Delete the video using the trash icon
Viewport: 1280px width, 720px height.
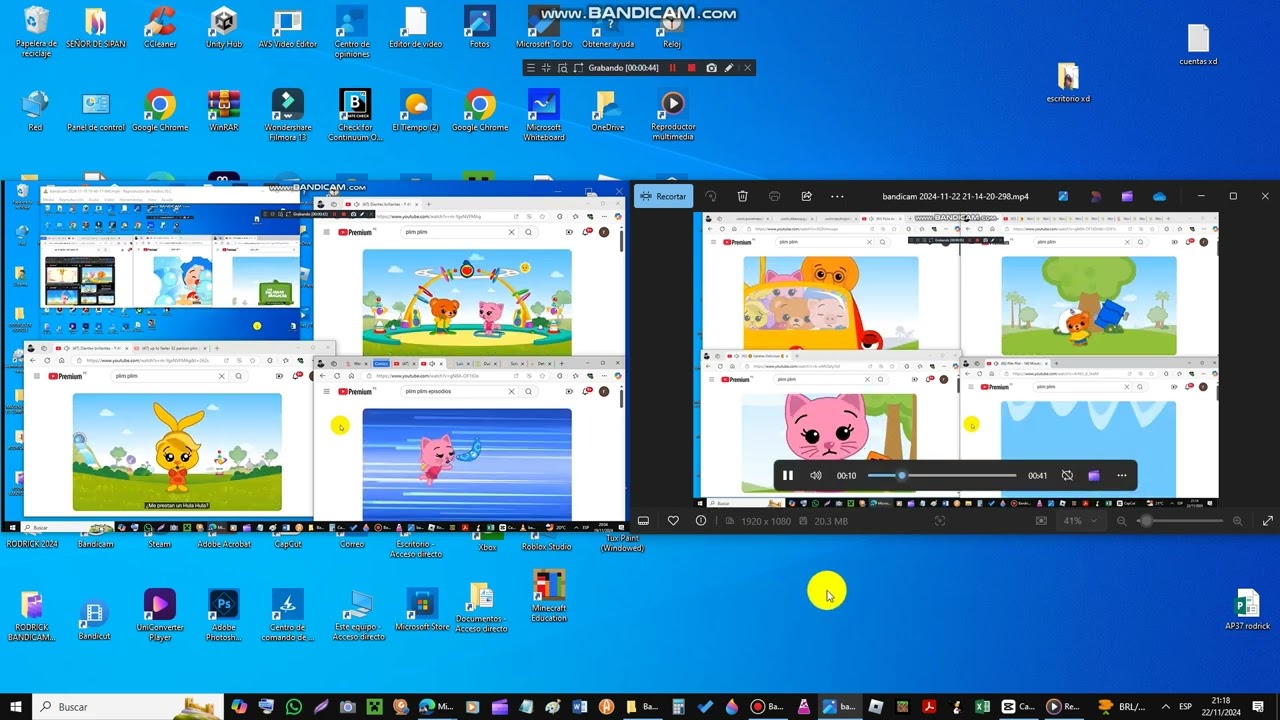point(742,196)
